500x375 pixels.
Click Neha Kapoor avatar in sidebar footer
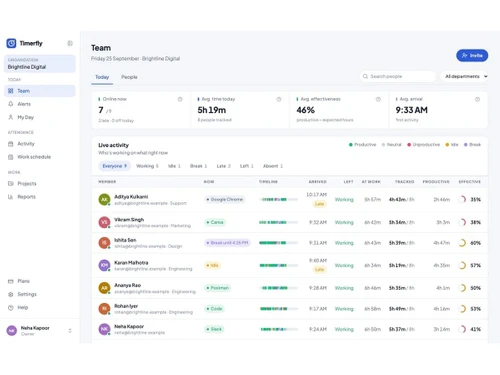[x=12, y=331]
